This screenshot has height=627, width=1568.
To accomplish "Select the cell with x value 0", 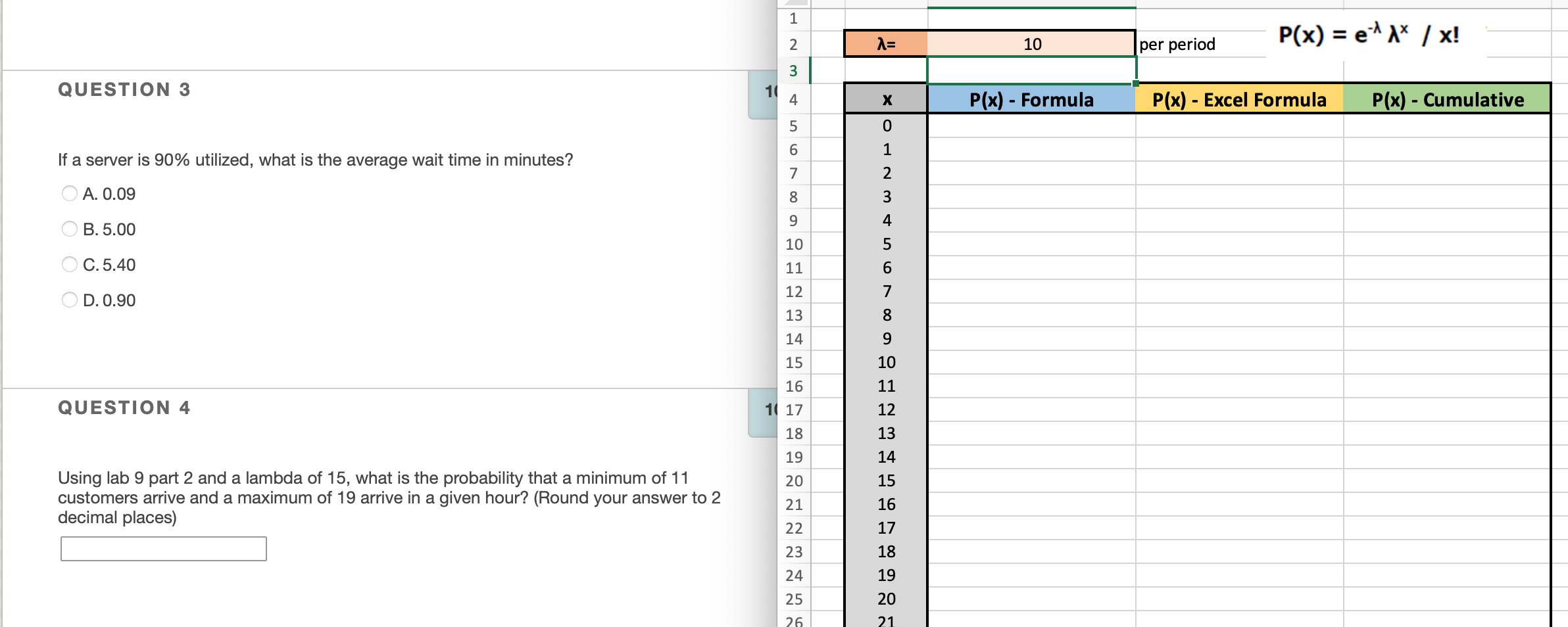I will tap(887, 124).
